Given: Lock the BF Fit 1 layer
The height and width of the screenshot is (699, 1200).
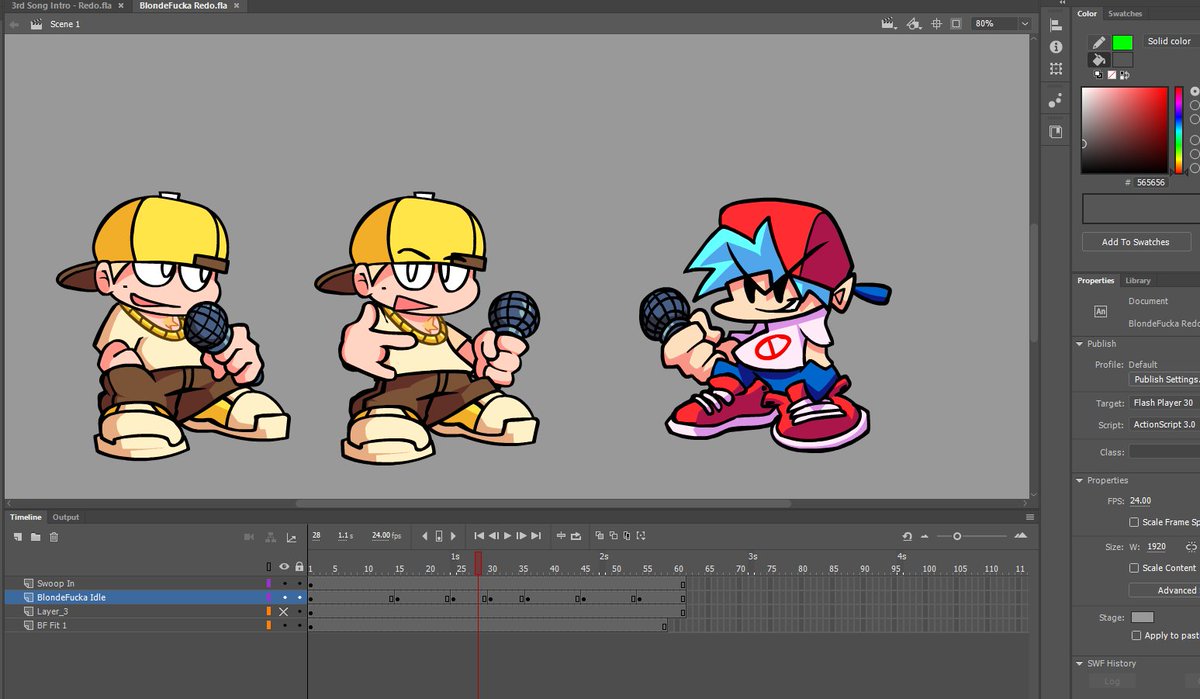Looking at the screenshot, I should tap(299, 625).
